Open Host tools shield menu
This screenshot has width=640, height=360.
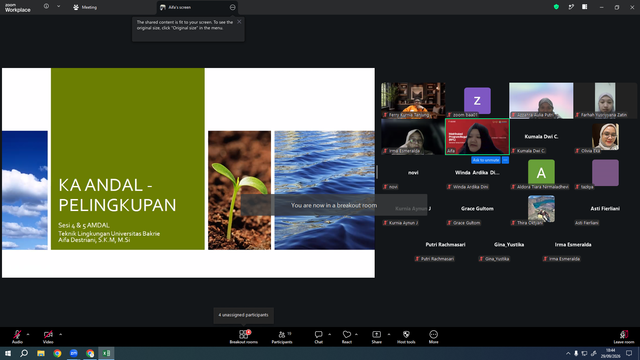[x=406, y=336]
